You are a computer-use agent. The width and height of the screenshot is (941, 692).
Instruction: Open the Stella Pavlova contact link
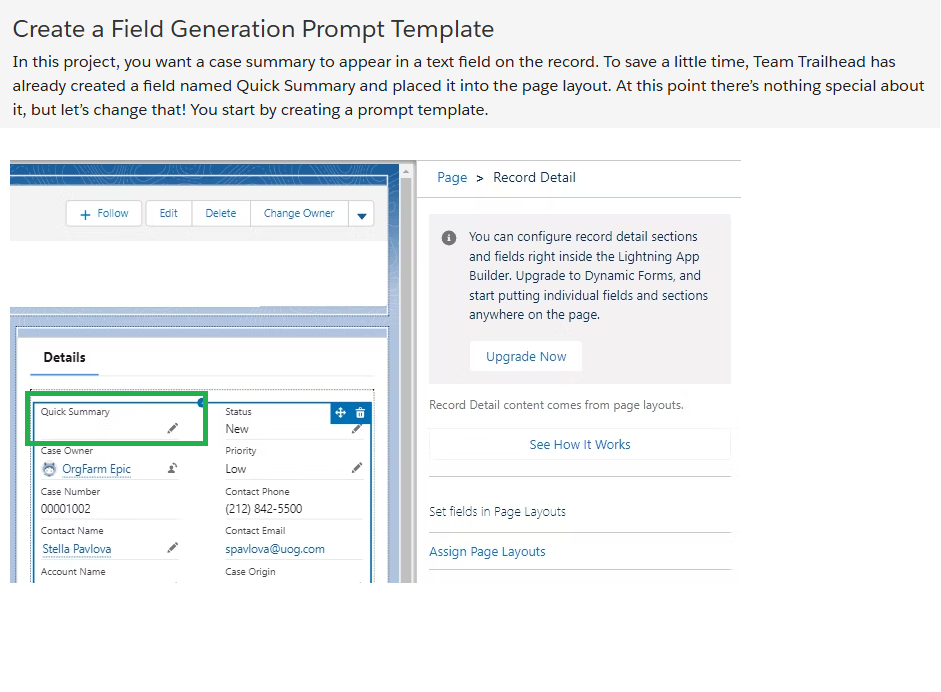(x=77, y=549)
